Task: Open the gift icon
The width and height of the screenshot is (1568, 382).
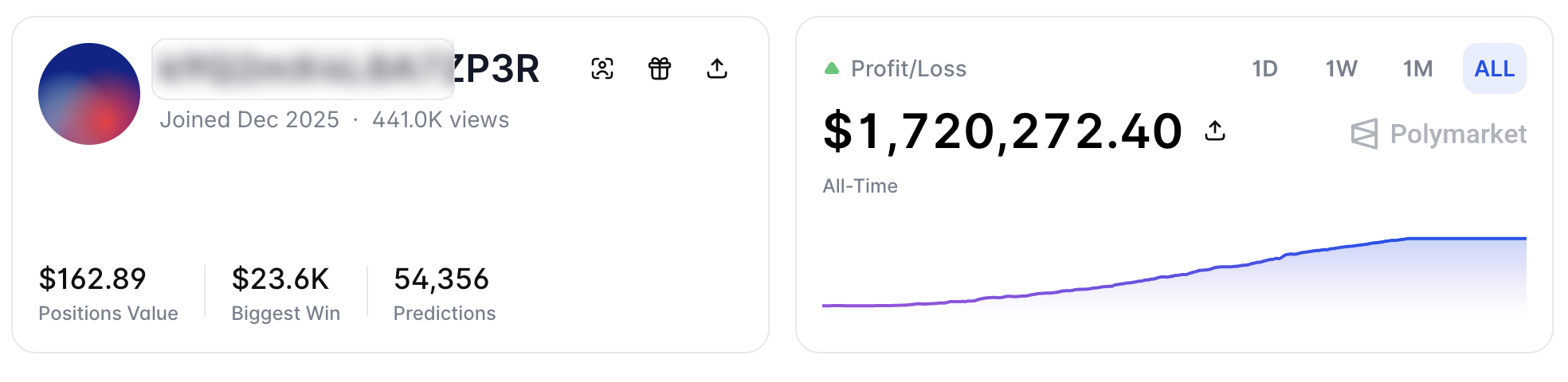Action: point(660,69)
